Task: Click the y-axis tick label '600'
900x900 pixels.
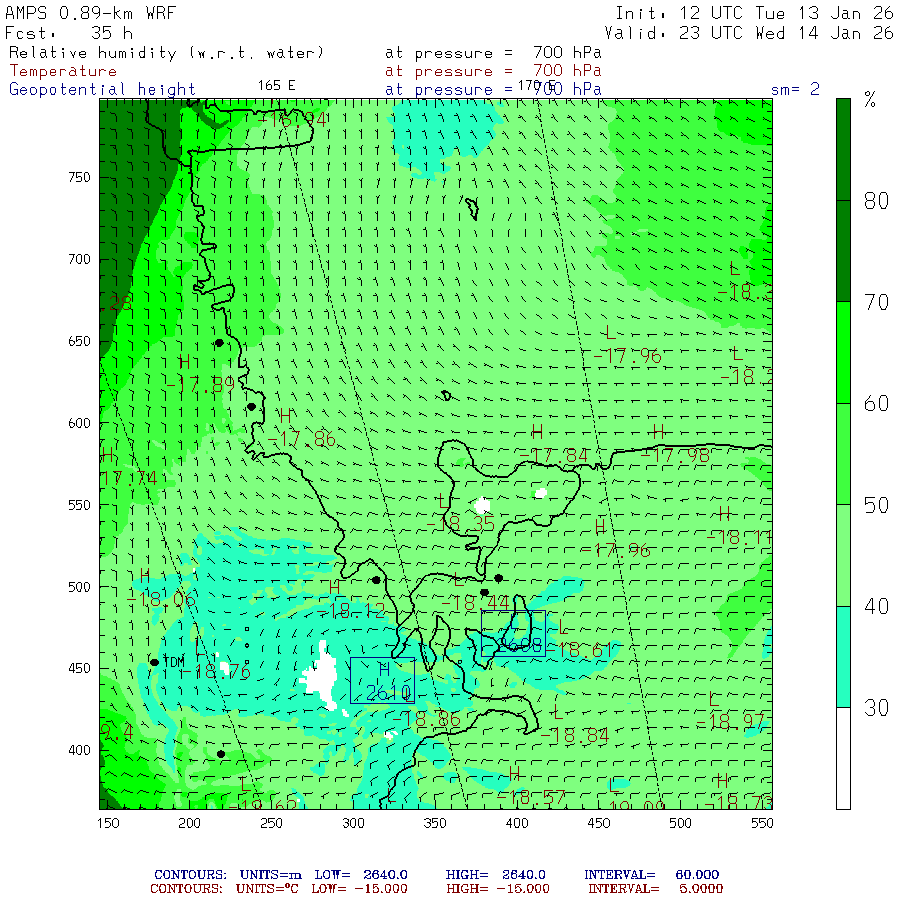Action: click(x=79, y=423)
